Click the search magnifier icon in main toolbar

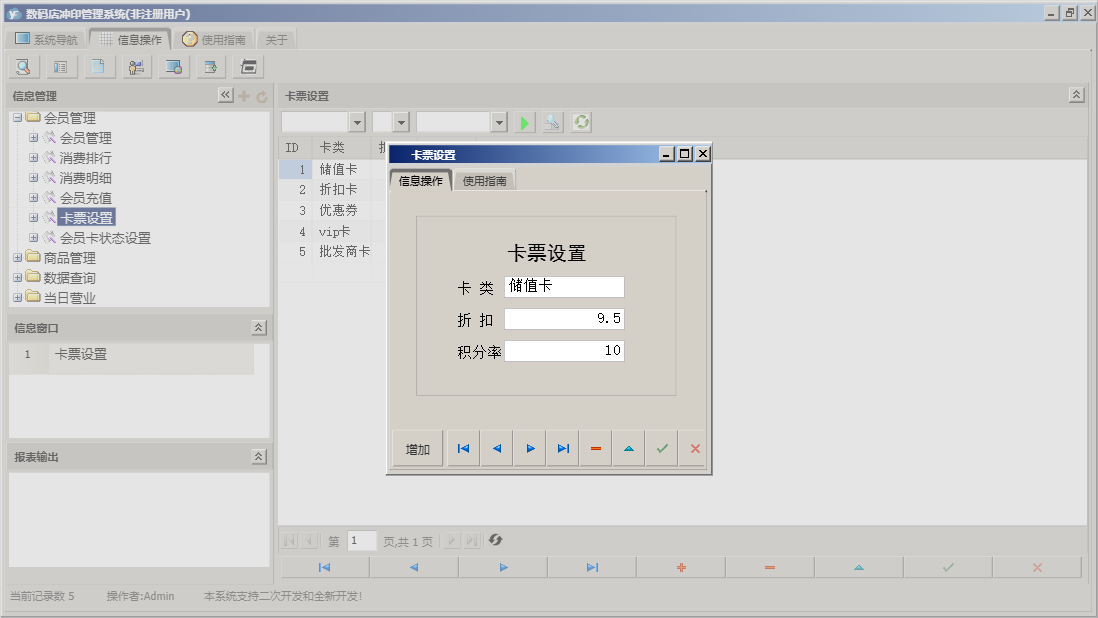[x=24, y=67]
